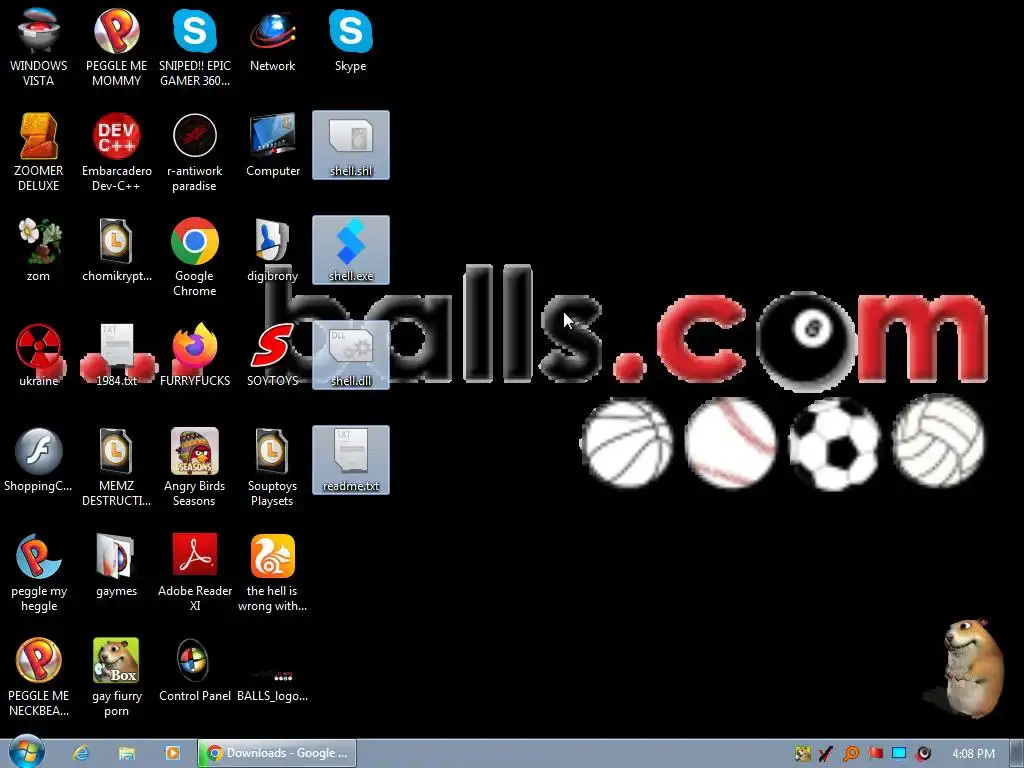Select the chomikrypt desktop icon

[116, 250]
